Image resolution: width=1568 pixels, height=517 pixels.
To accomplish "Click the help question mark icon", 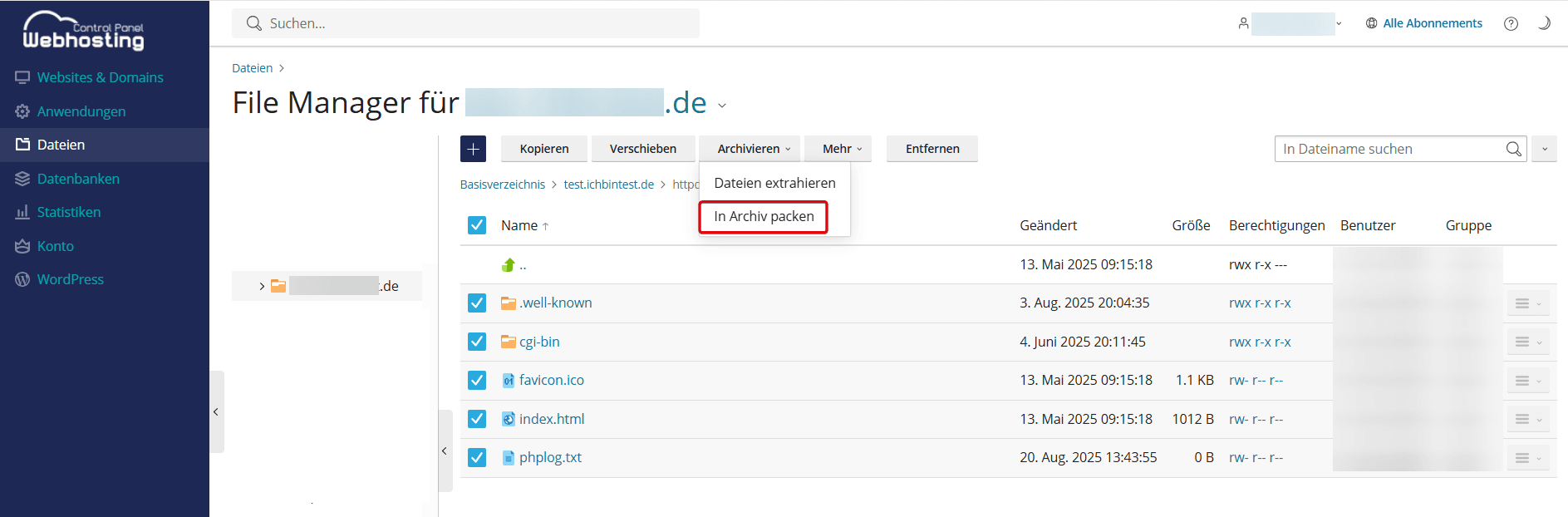I will coord(1511,23).
